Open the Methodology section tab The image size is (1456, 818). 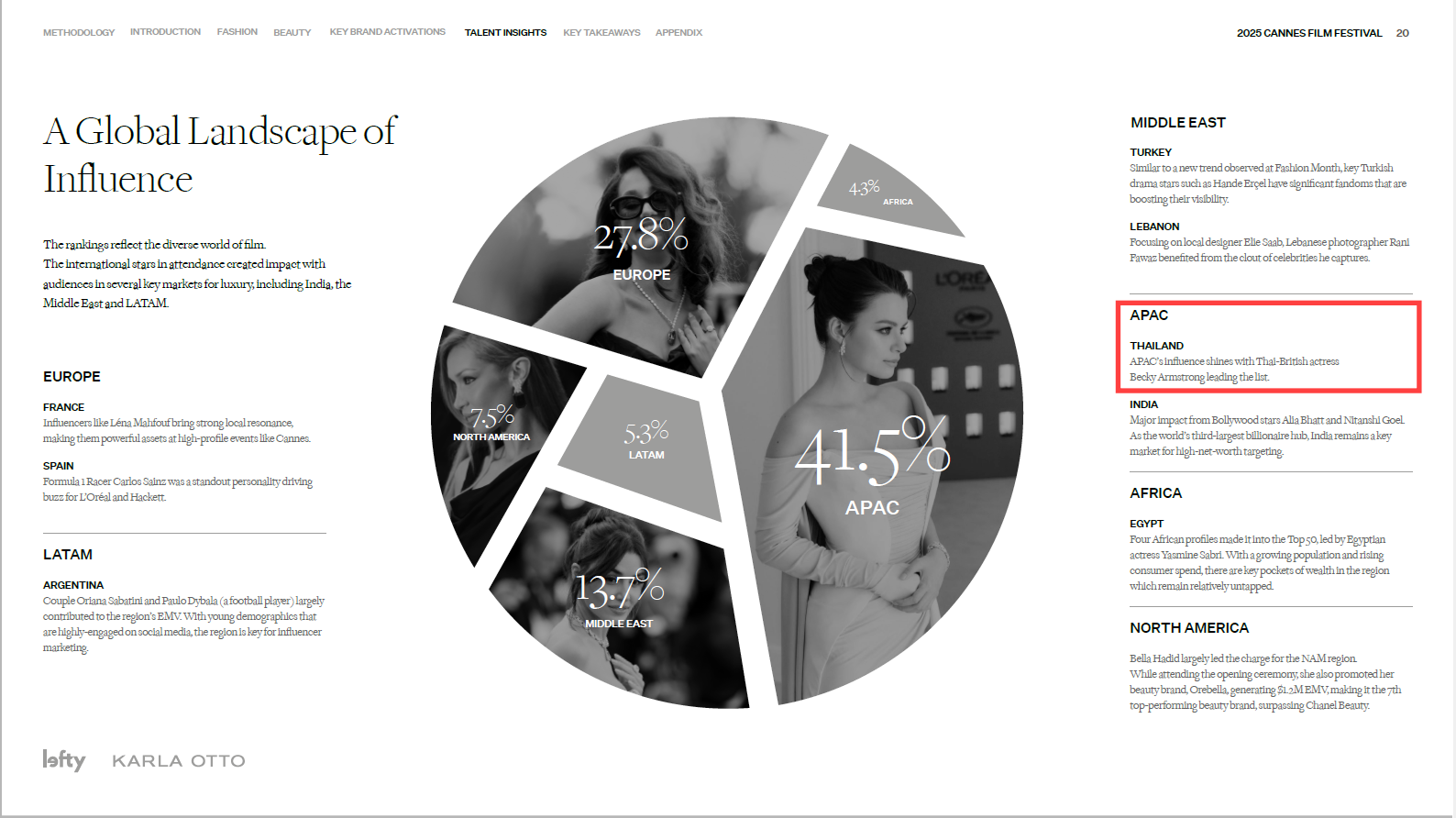(x=79, y=33)
